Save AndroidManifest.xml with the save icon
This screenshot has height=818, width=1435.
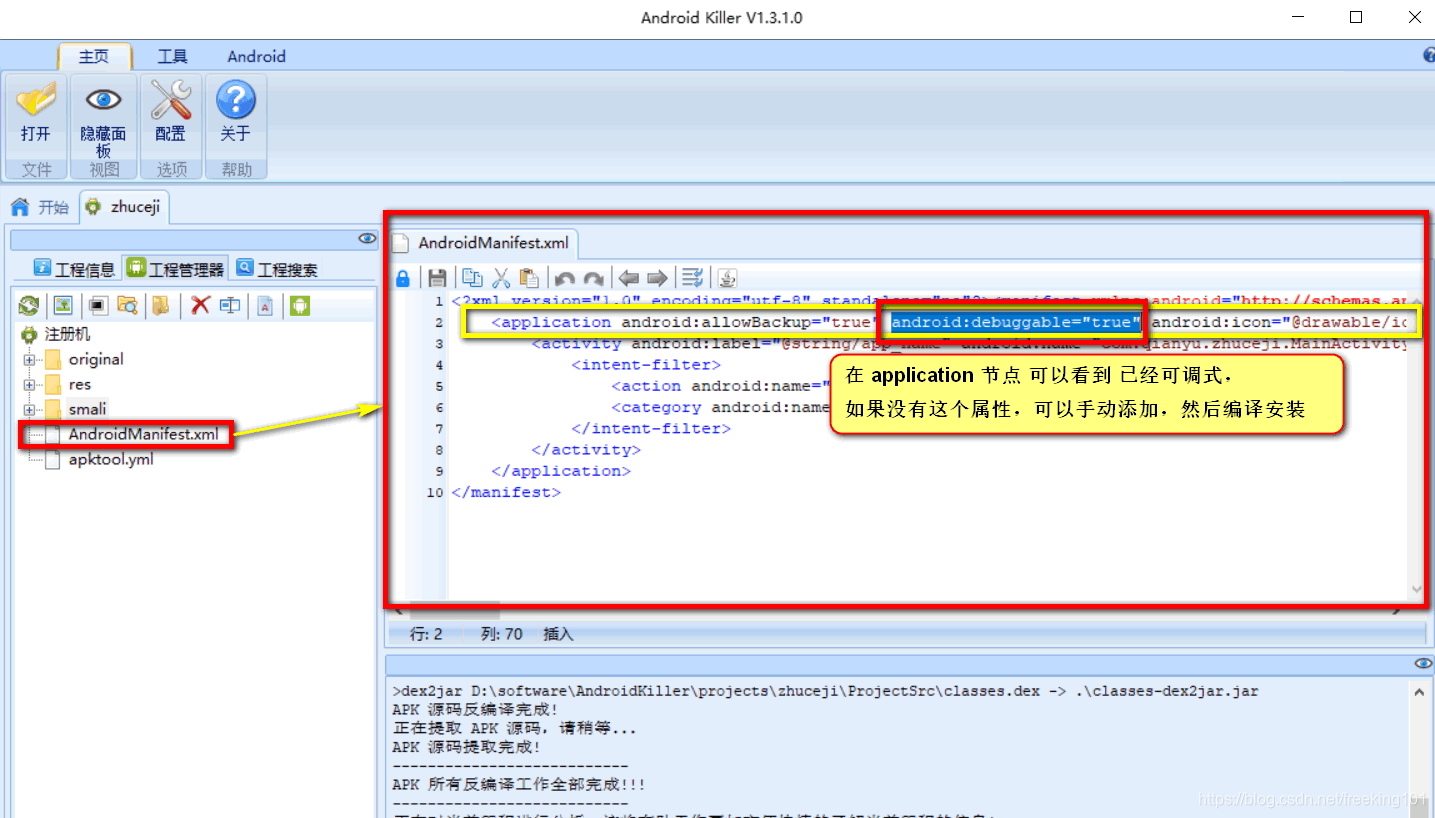pos(437,277)
